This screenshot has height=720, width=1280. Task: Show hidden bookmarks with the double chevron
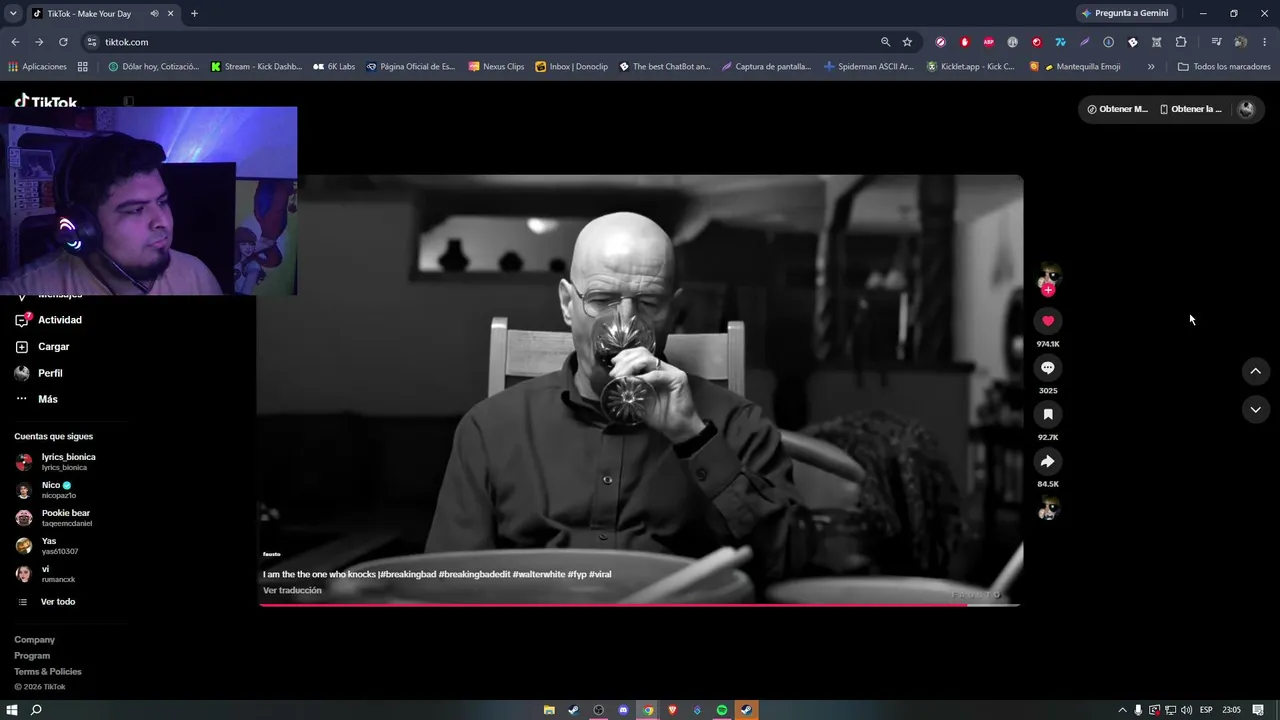(x=1151, y=67)
